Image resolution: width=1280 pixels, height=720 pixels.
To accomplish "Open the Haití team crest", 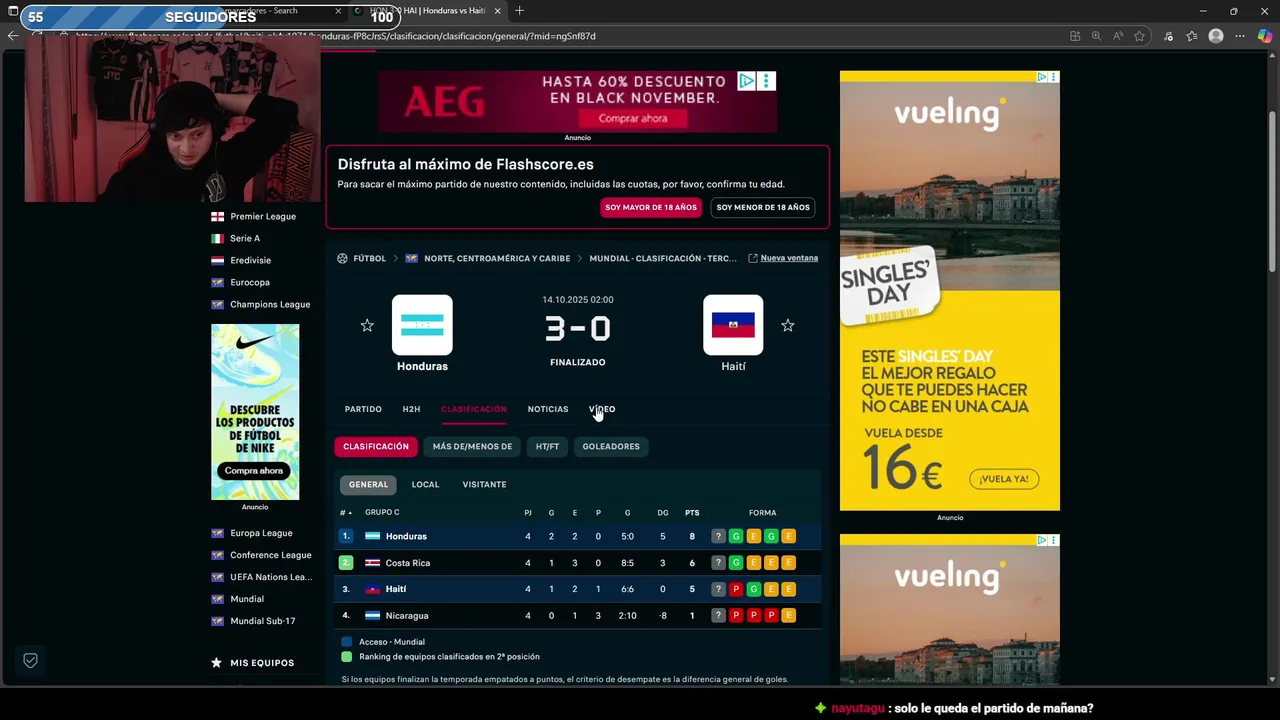I will pos(733,325).
